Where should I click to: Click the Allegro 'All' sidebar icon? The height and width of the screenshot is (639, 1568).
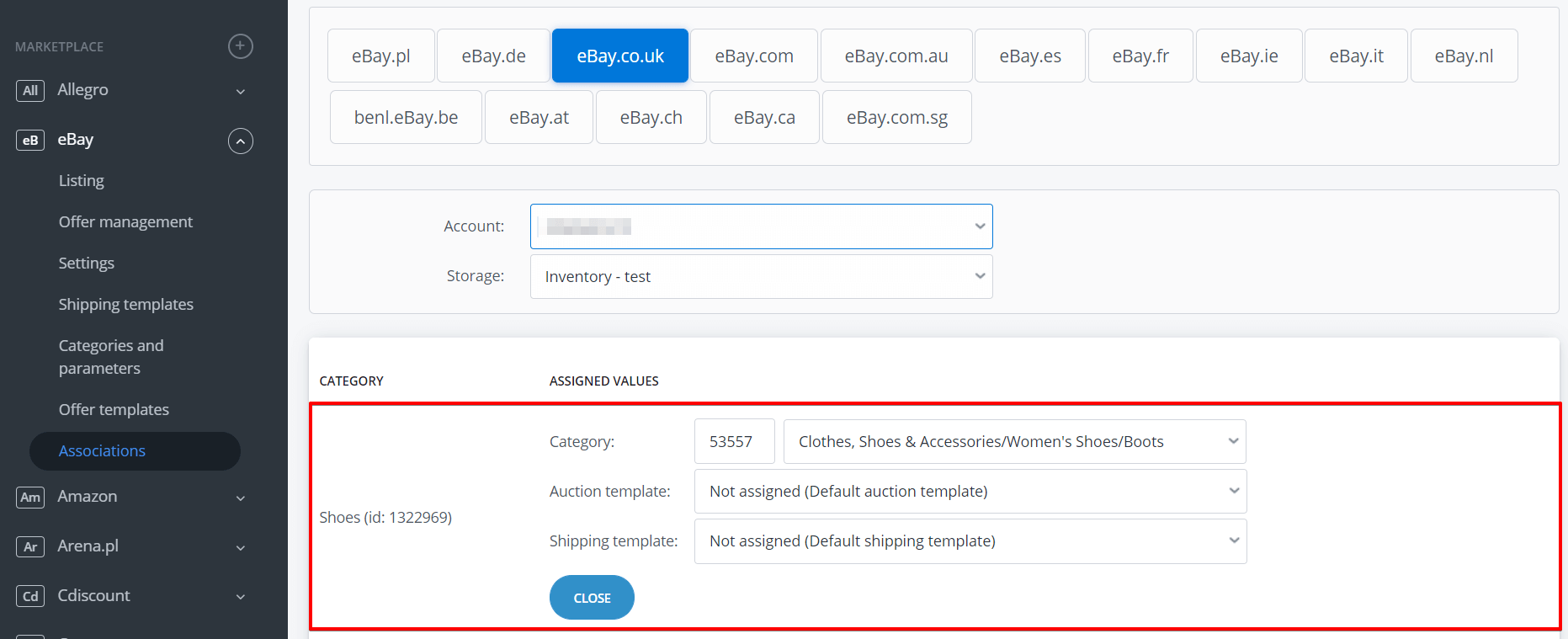[30, 91]
